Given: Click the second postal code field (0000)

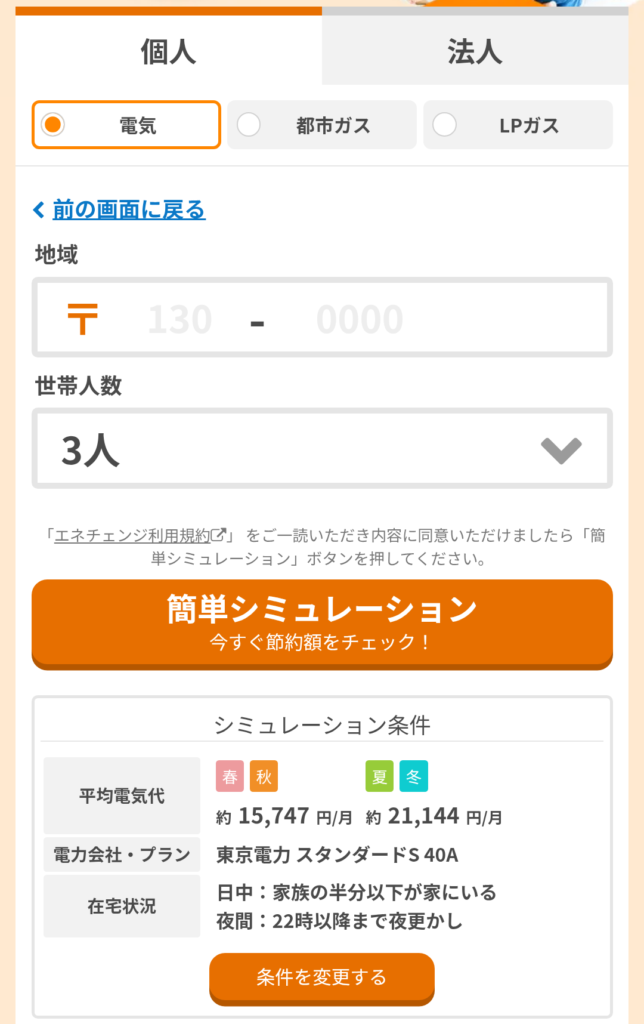Looking at the screenshot, I should pyautogui.click(x=360, y=320).
